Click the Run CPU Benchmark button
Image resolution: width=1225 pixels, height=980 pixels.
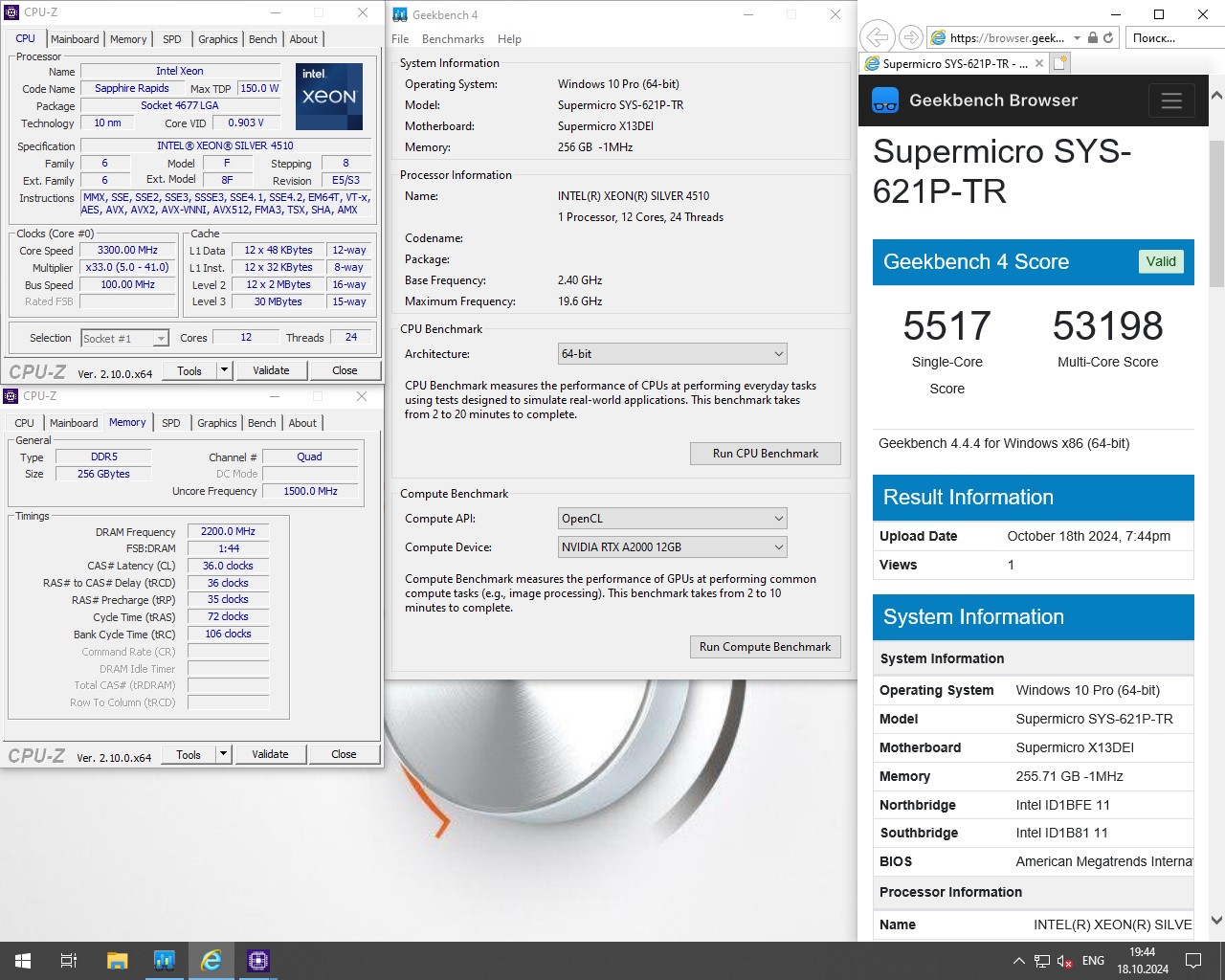coord(766,454)
